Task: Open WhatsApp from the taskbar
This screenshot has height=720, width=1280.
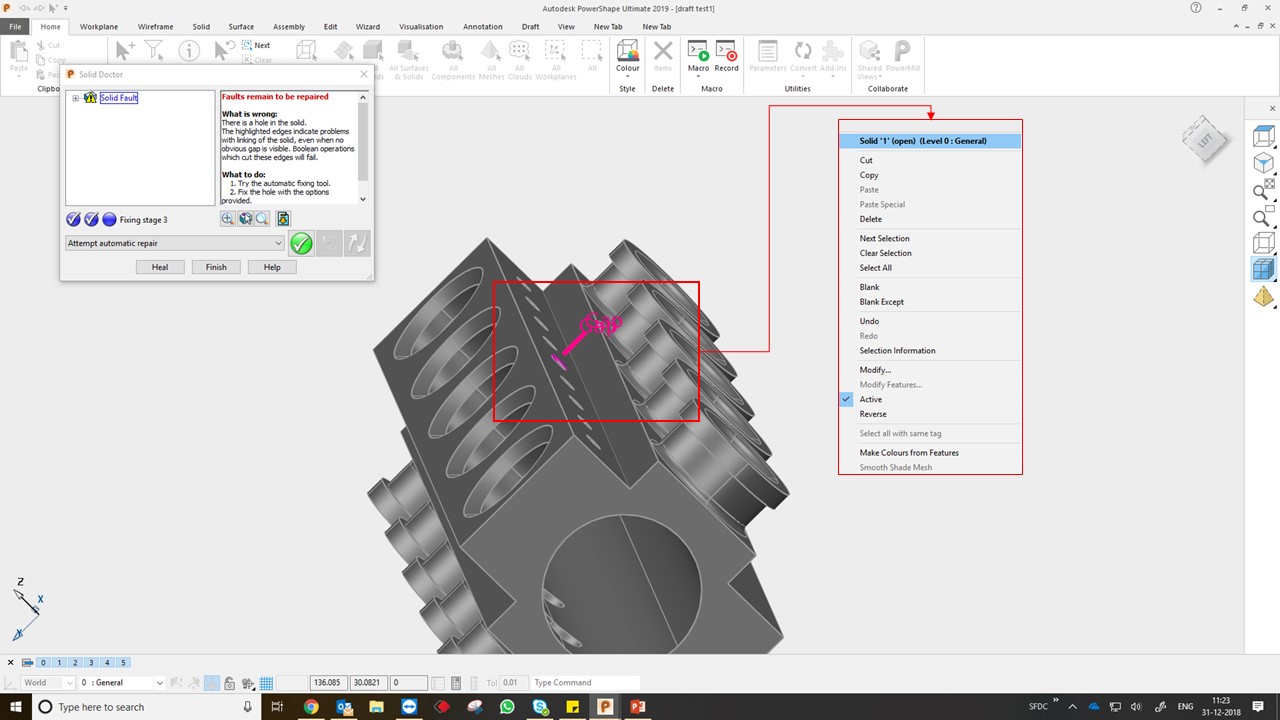Action: (x=507, y=707)
